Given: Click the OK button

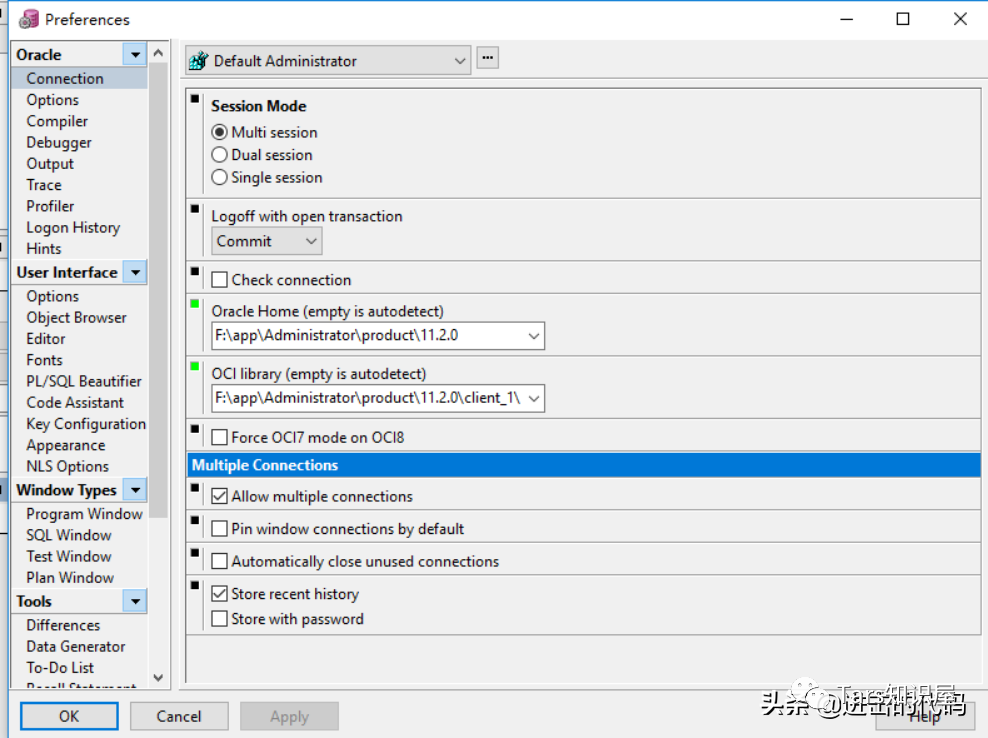Looking at the screenshot, I should (x=69, y=717).
